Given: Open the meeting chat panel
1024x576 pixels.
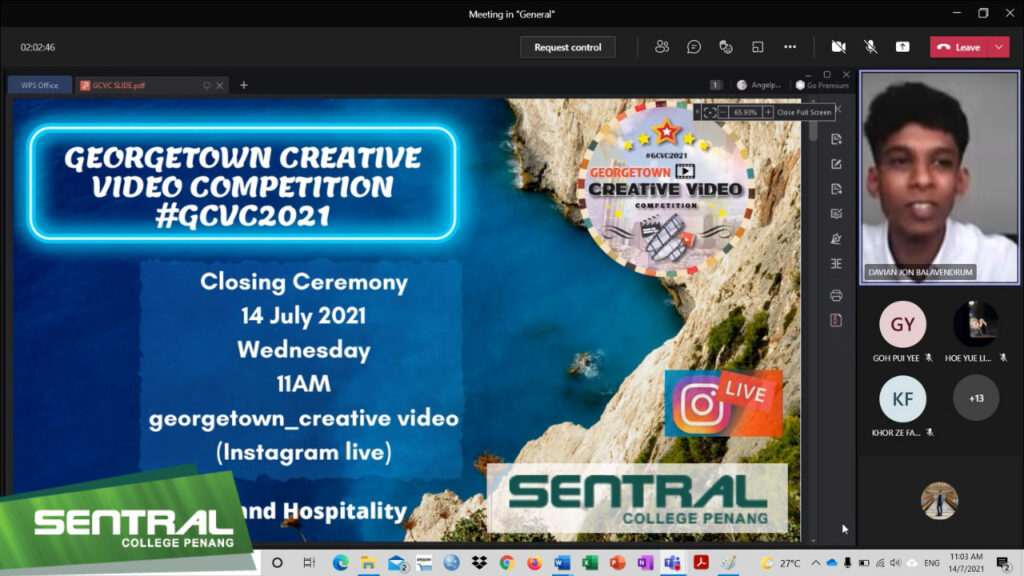Looking at the screenshot, I should point(694,46).
